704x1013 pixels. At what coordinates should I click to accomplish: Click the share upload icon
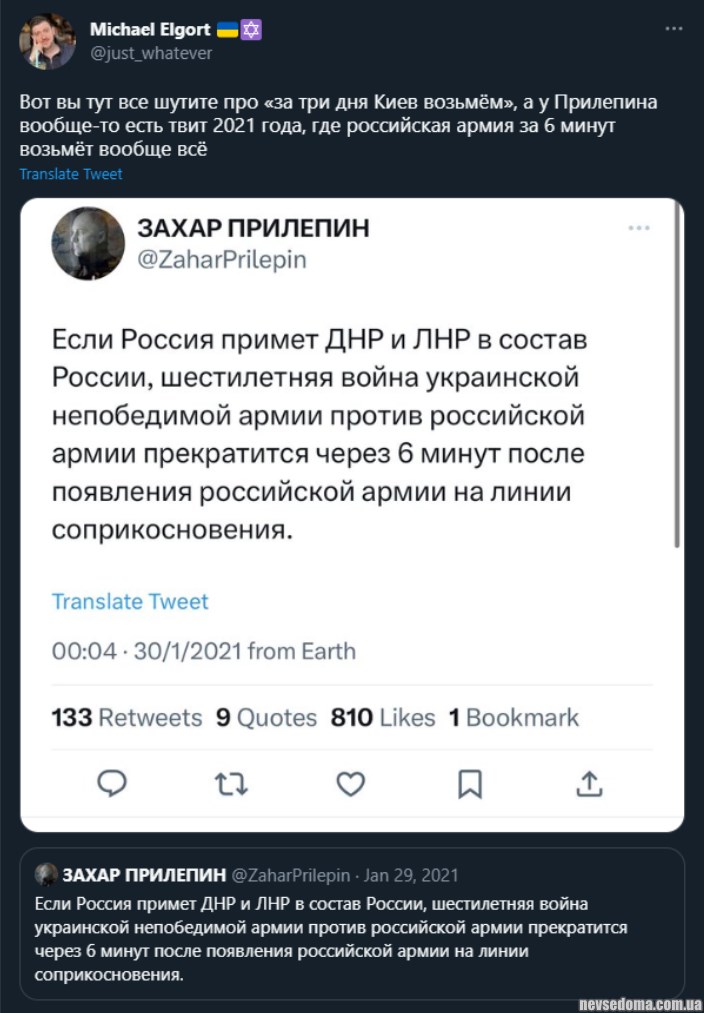click(590, 783)
